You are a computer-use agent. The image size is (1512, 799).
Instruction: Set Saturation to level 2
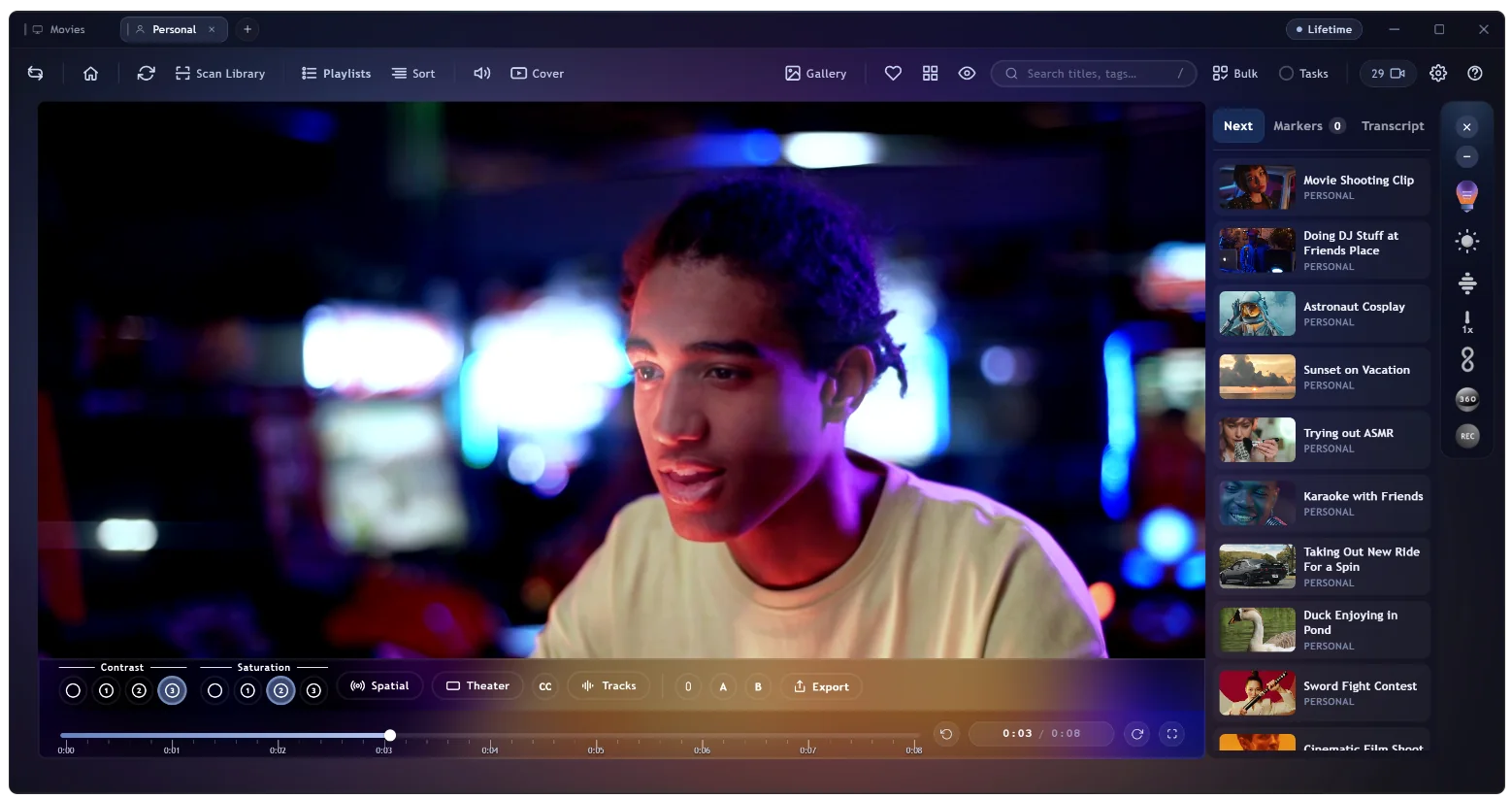[280, 690]
